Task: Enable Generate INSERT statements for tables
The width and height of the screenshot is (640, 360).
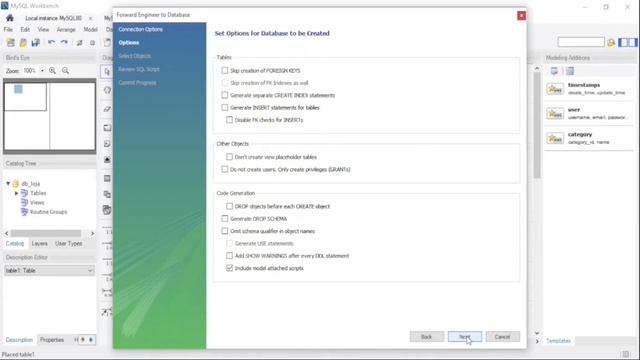Action: (x=224, y=107)
